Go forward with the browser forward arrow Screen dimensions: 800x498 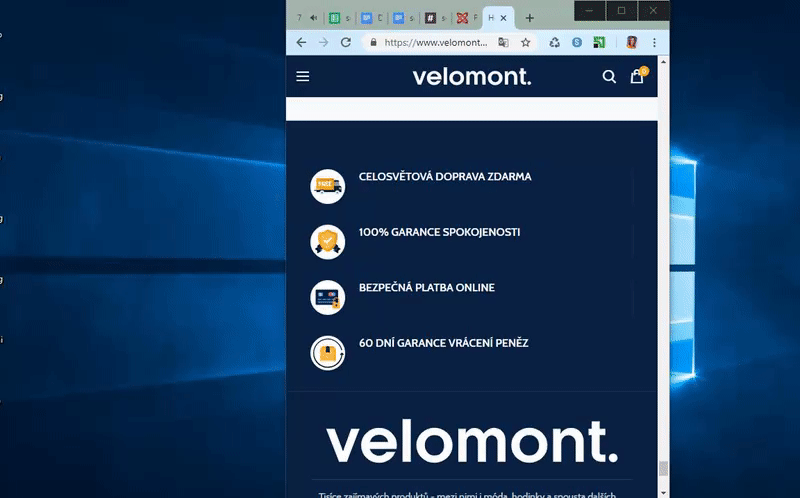tap(323, 42)
